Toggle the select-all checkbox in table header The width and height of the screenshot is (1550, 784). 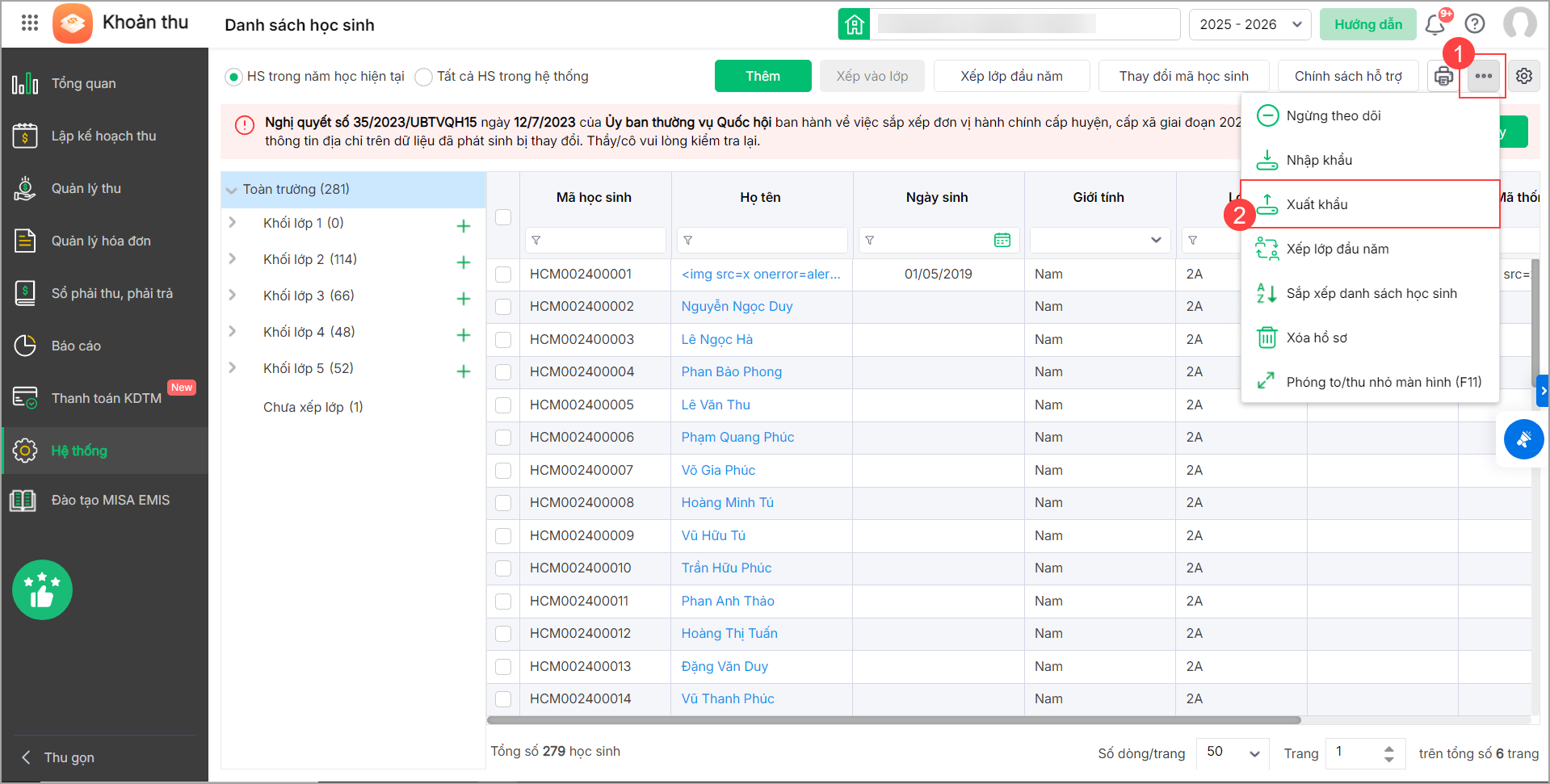tap(503, 217)
